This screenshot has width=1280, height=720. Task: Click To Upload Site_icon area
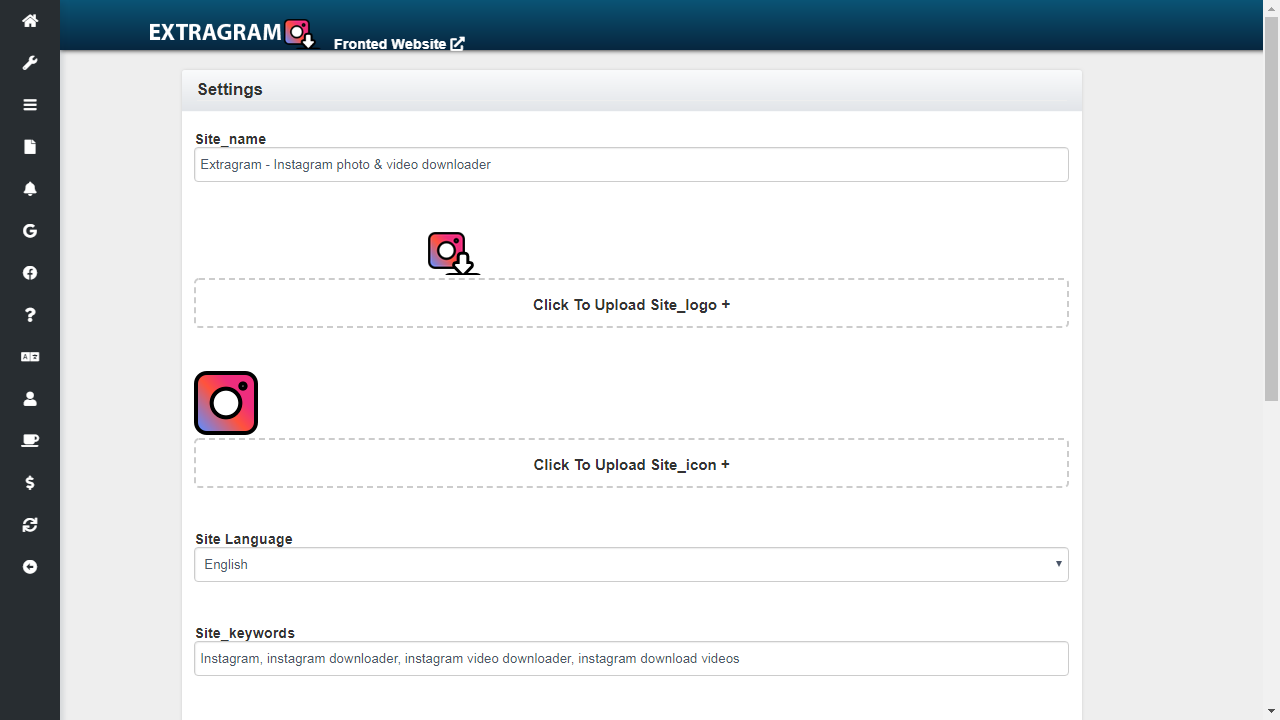coord(631,463)
